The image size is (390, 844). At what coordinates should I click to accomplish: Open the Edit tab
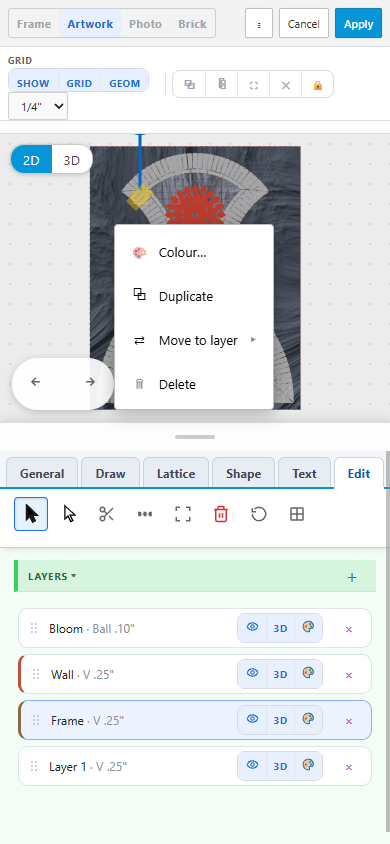359,473
